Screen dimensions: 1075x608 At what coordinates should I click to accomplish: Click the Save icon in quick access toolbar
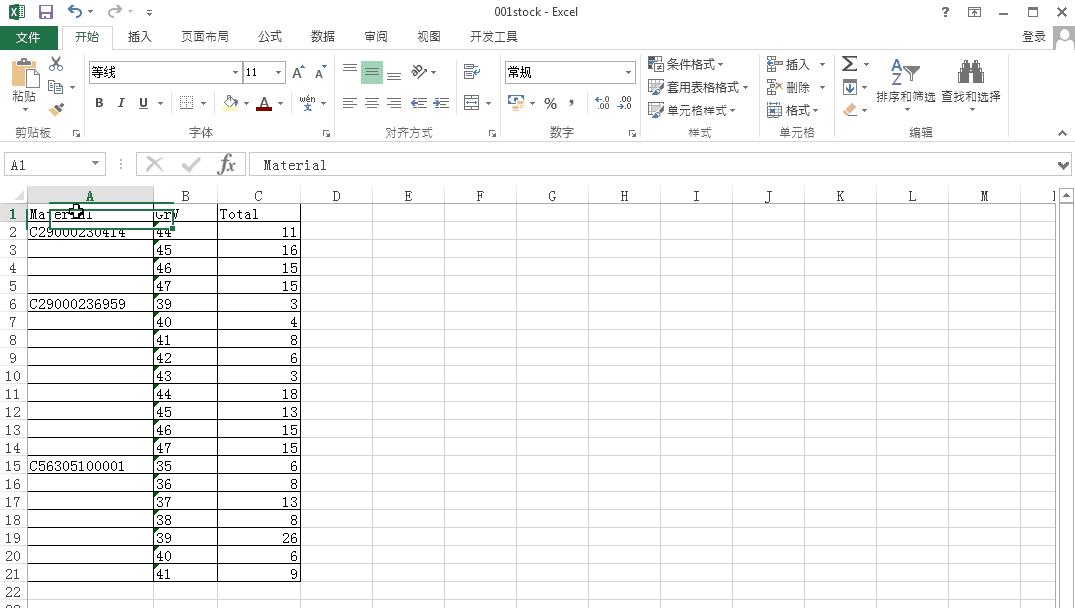coord(46,12)
